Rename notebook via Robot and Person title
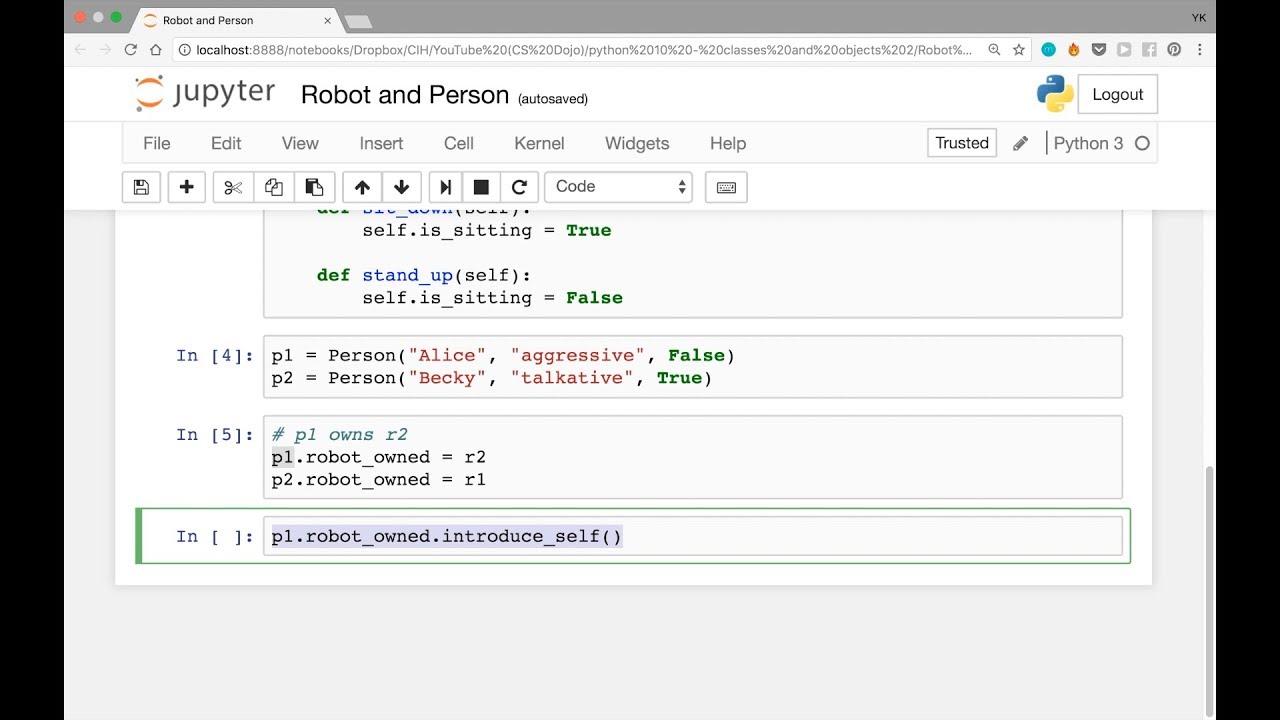Viewport: 1280px width, 720px height. pos(405,95)
